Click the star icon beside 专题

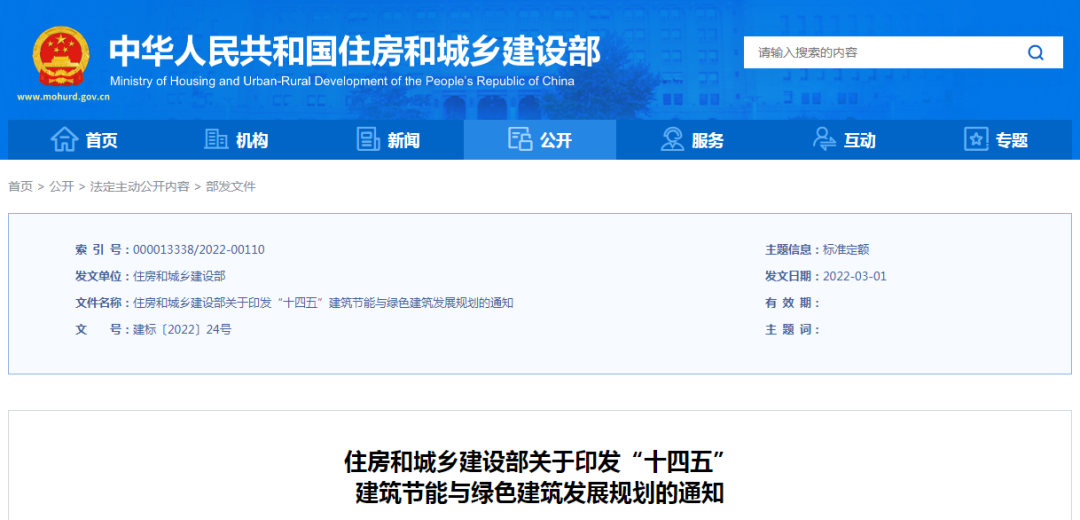[976, 140]
